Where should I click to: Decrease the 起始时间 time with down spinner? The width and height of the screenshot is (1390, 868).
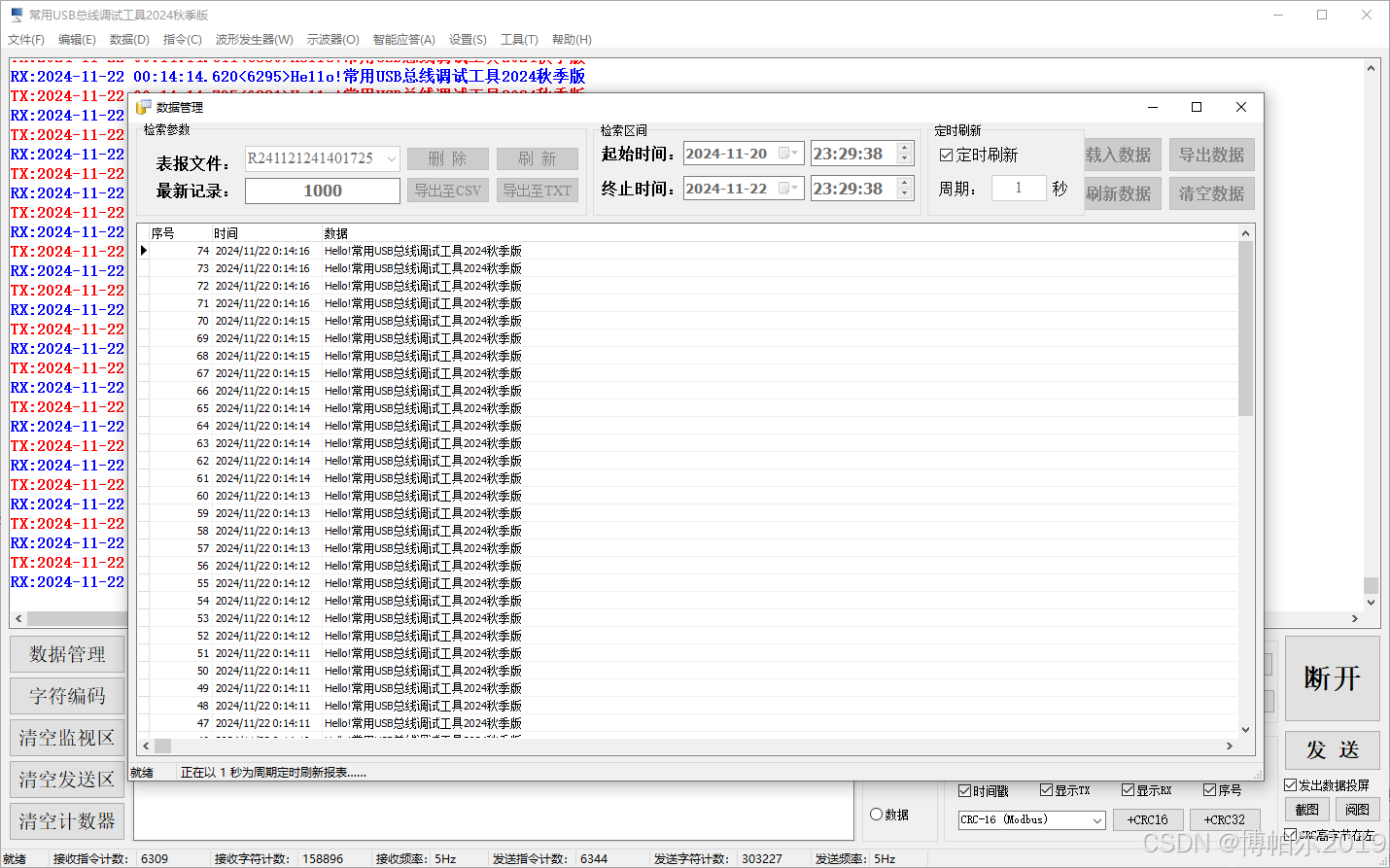[905, 159]
